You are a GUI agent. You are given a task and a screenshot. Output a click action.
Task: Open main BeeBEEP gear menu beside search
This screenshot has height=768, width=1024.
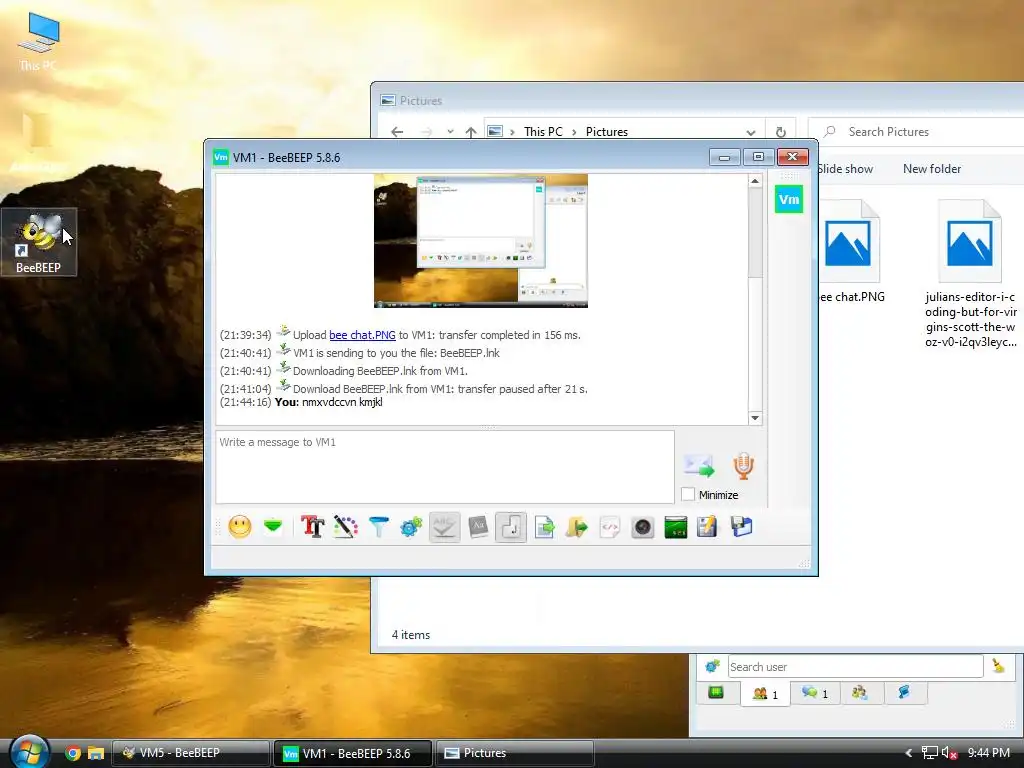click(712, 666)
